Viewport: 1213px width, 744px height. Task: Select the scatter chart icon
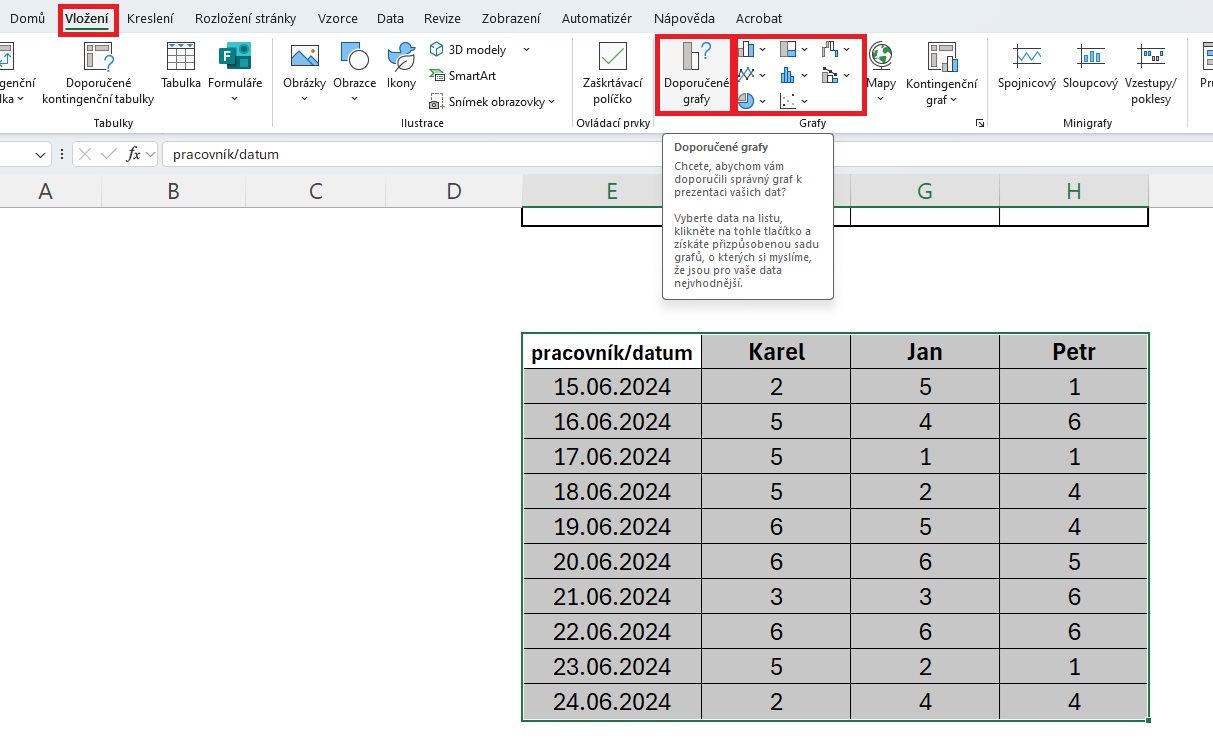pos(788,100)
